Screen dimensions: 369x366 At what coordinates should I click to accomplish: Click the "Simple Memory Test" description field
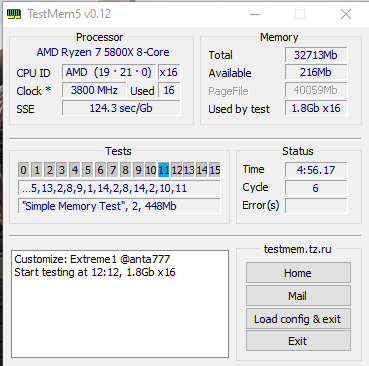(119, 206)
